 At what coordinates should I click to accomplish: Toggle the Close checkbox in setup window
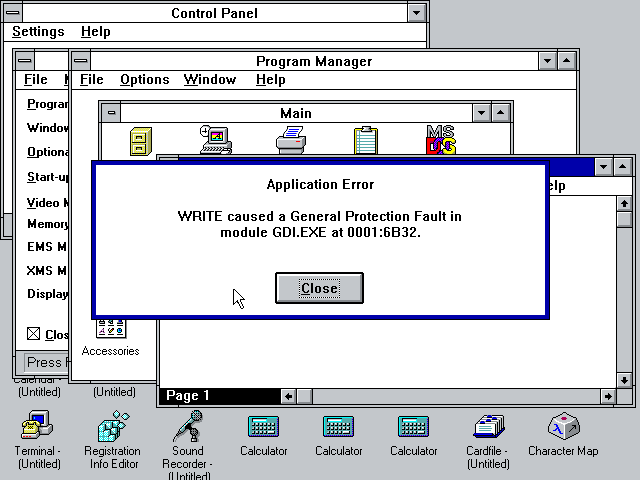pyautogui.click(x=33, y=333)
